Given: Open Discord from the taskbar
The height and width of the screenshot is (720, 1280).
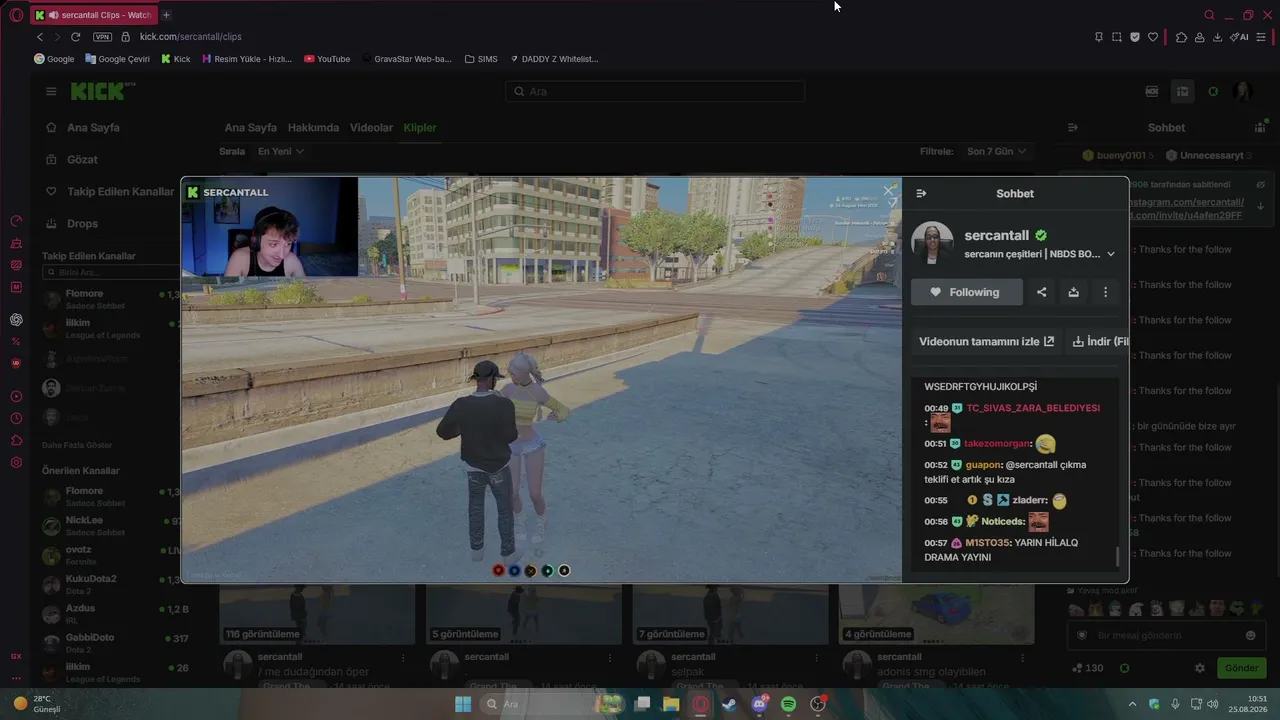Looking at the screenshot, I should tap(759, 704).
